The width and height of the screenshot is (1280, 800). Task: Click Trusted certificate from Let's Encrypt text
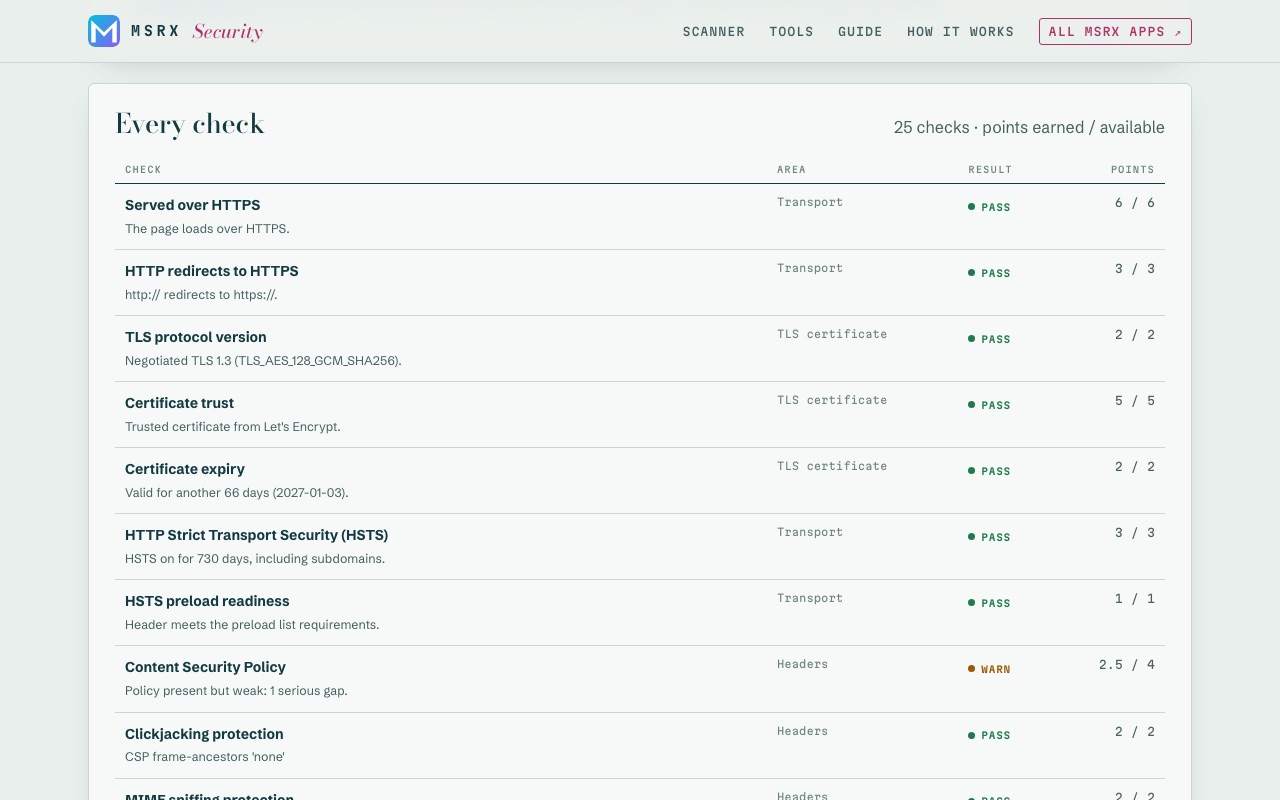[233, 427]
